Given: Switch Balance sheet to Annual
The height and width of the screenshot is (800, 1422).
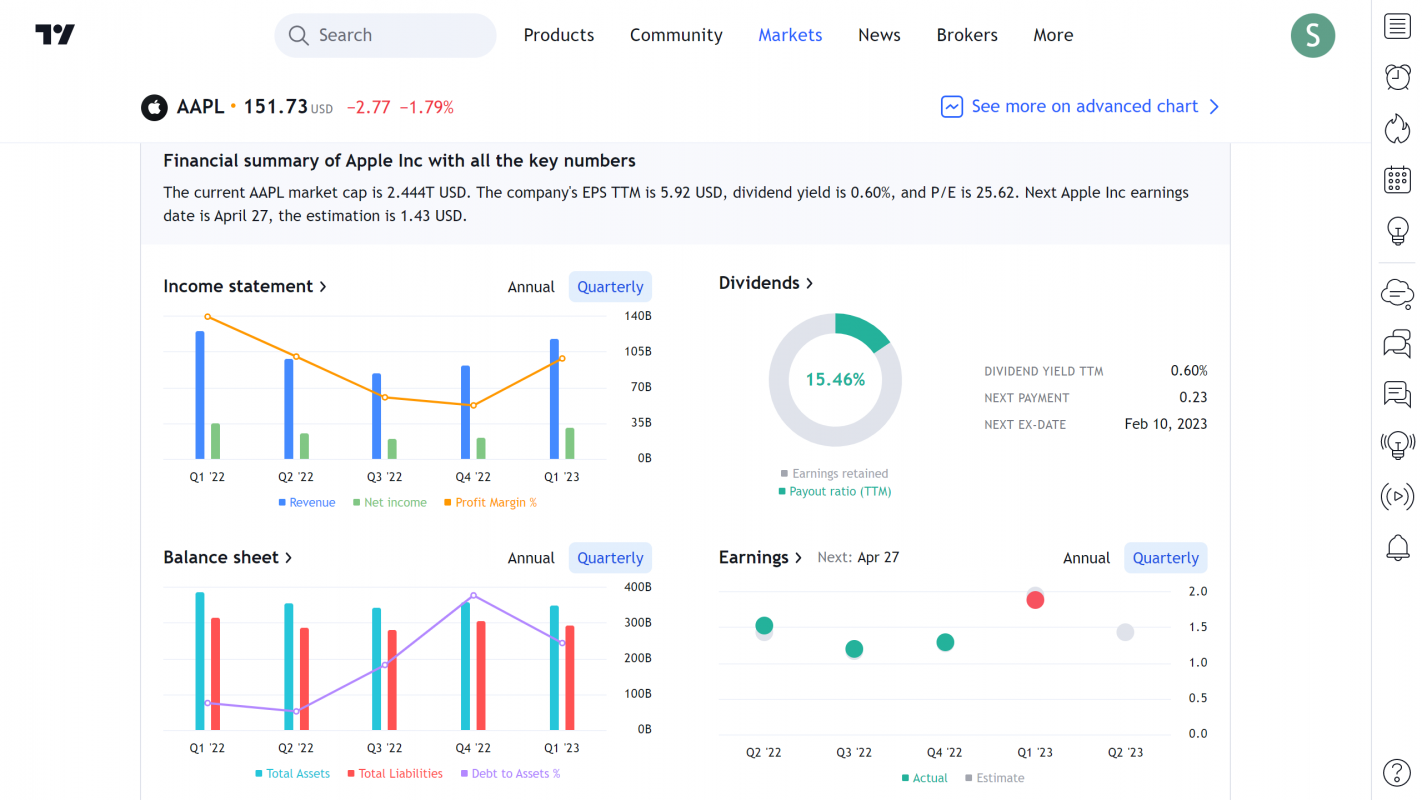Looking at the screenshot, I should coord(530,558).
